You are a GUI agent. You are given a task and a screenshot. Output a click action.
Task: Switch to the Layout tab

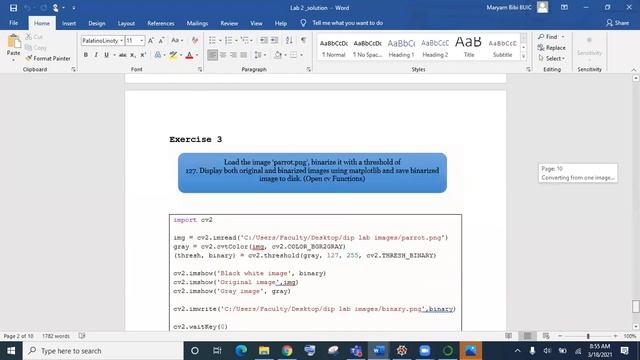click(126, 23)
